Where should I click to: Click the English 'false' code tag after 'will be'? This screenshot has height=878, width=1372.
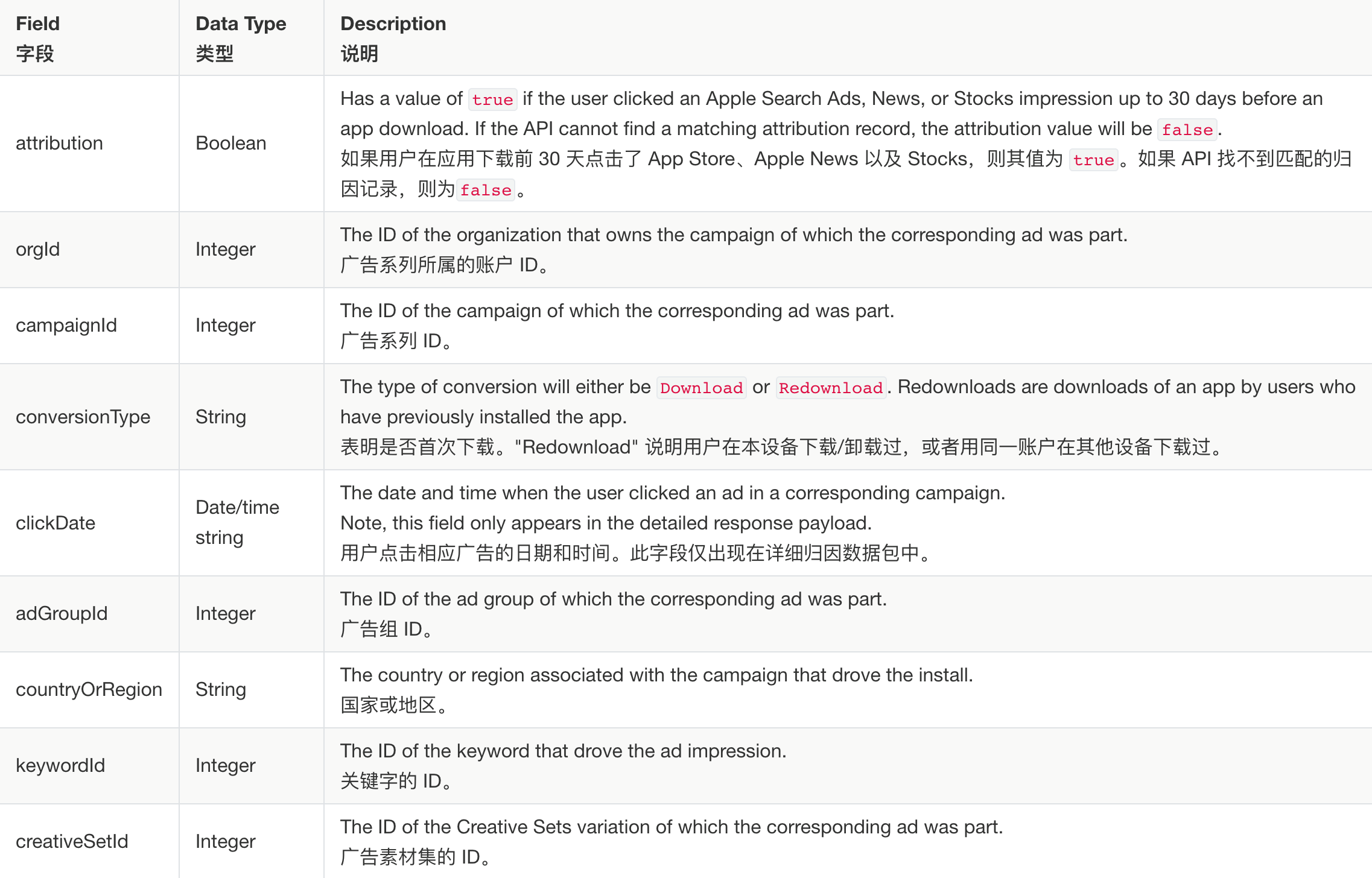click(1187, 130)
